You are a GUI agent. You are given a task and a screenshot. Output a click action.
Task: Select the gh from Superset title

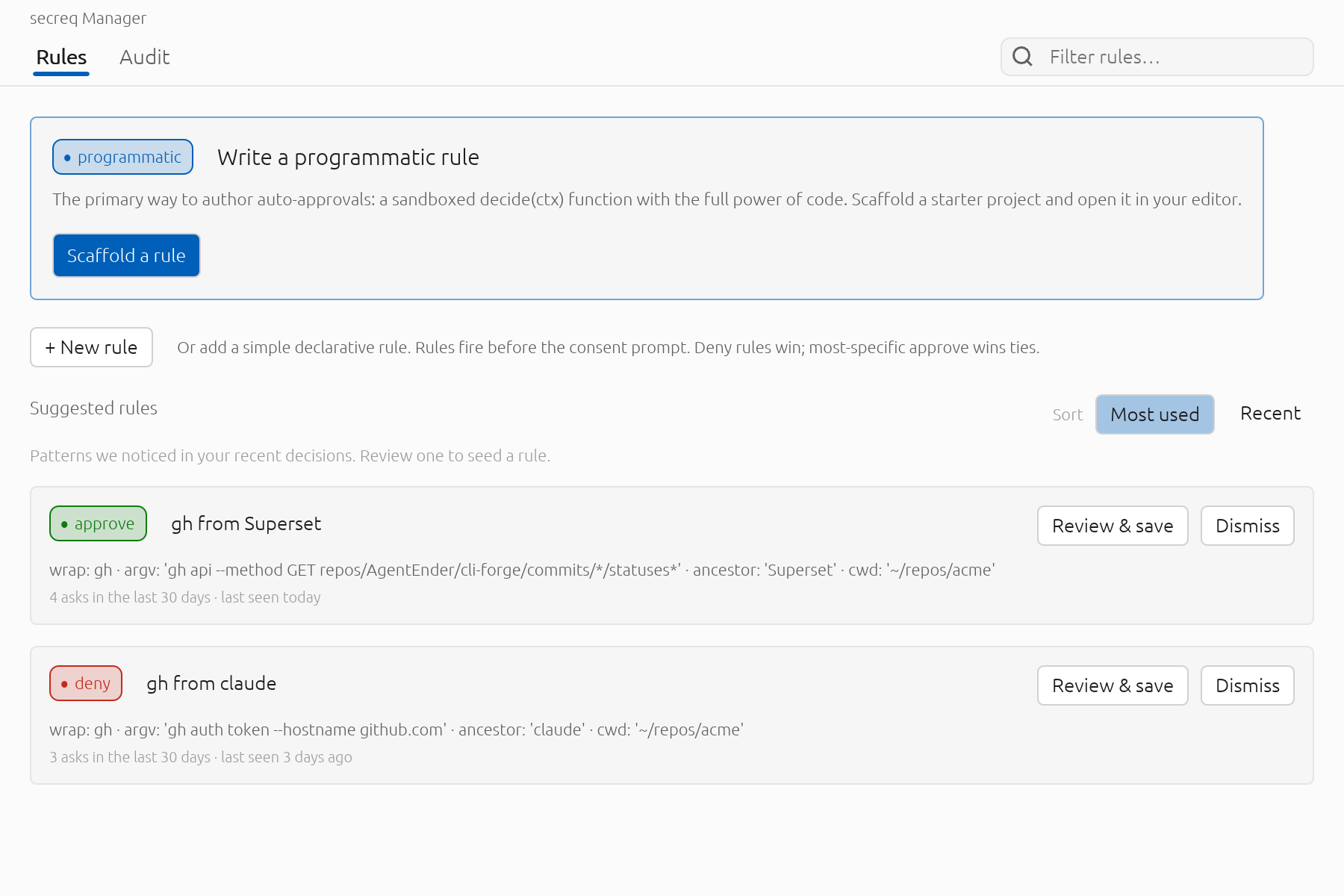[246, 524]
